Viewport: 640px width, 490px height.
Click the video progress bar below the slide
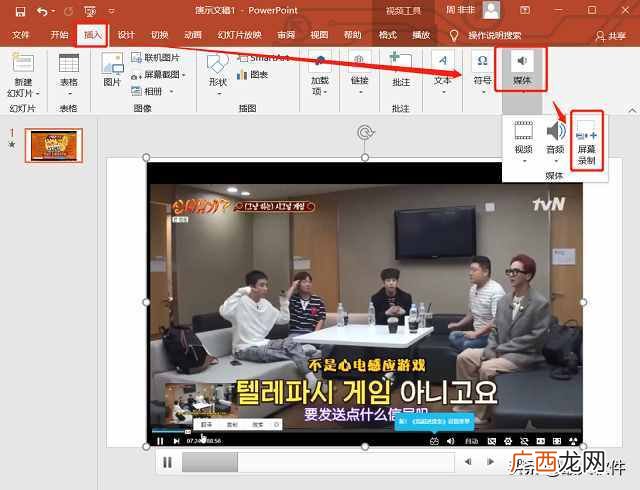point(318,462)
